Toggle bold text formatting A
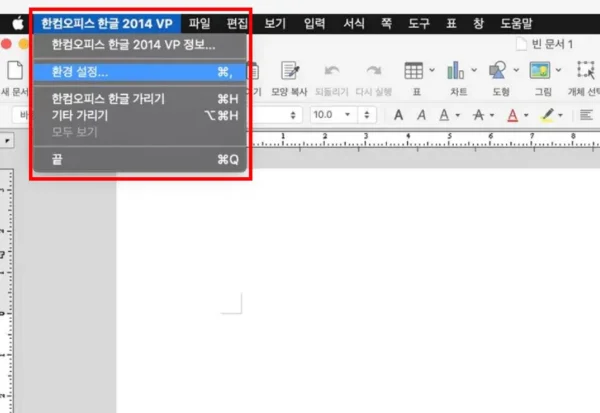This screenshot has height=413, width=600. tap(398, 115)
